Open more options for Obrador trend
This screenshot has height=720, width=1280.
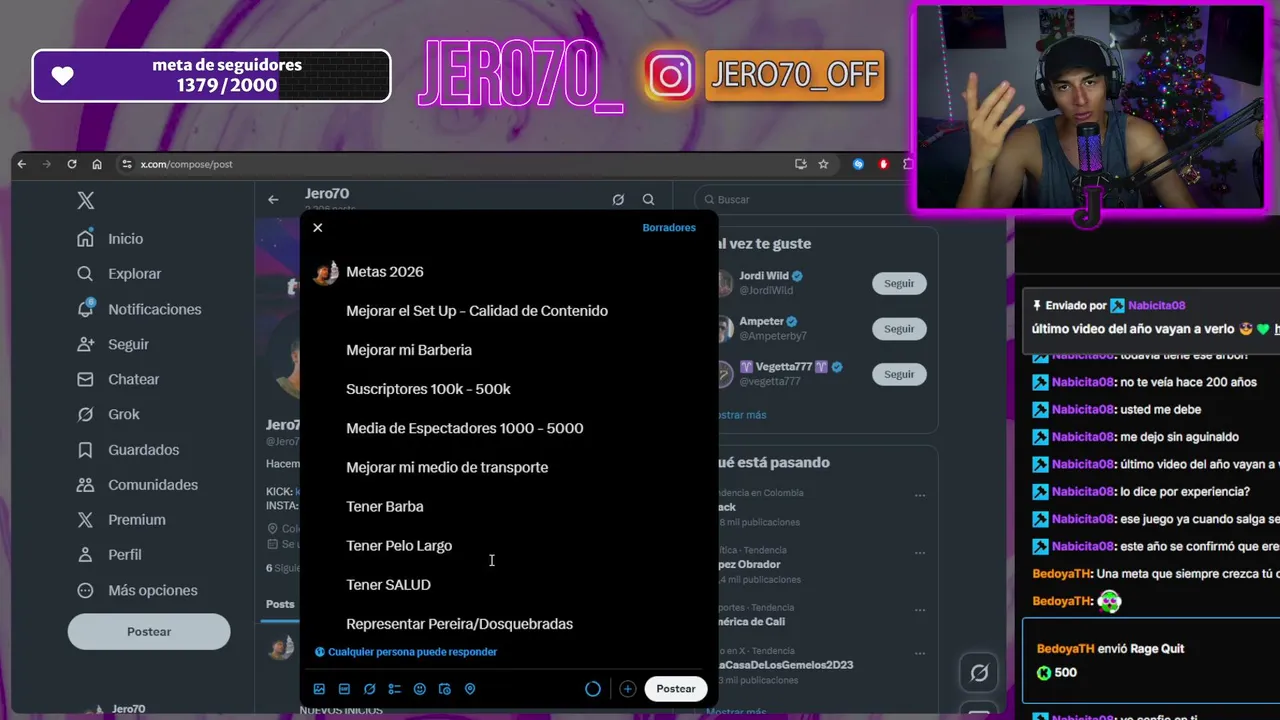pyautogui.click(x=920, y=552)
